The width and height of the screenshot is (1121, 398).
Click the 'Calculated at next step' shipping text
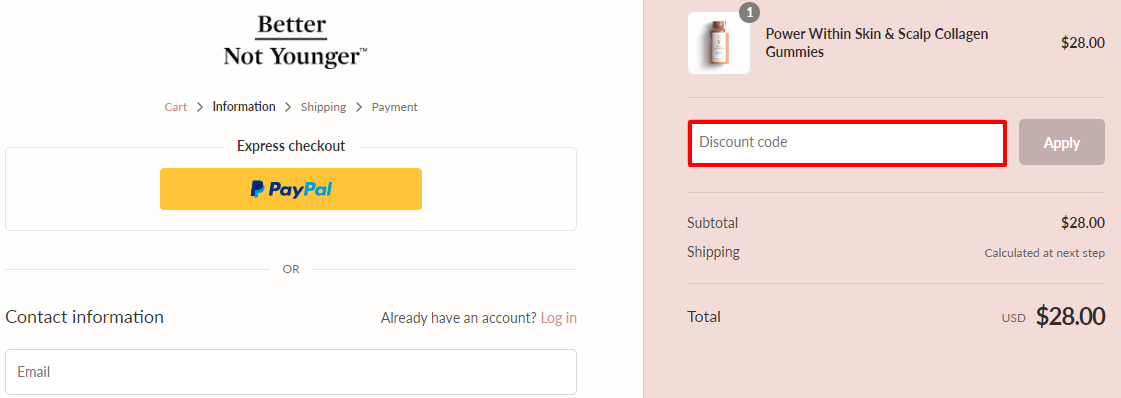(x=1044, y=253)
